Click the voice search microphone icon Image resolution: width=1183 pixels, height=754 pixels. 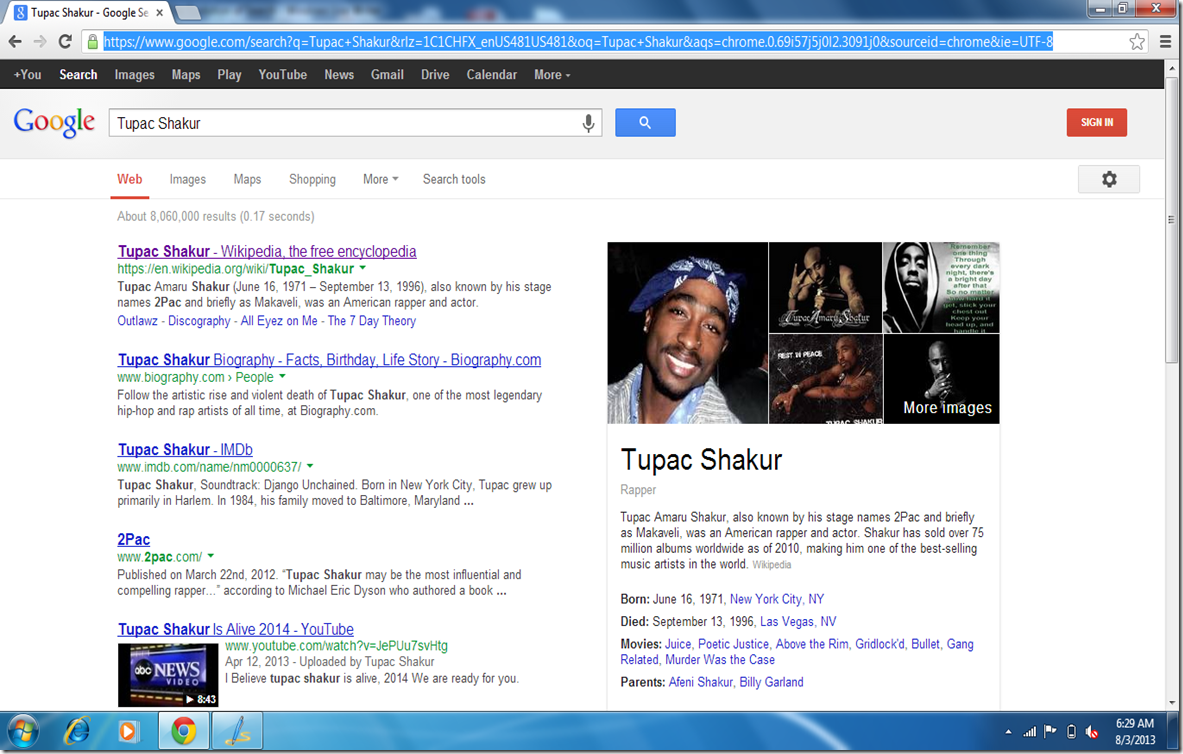pos(588,123)
